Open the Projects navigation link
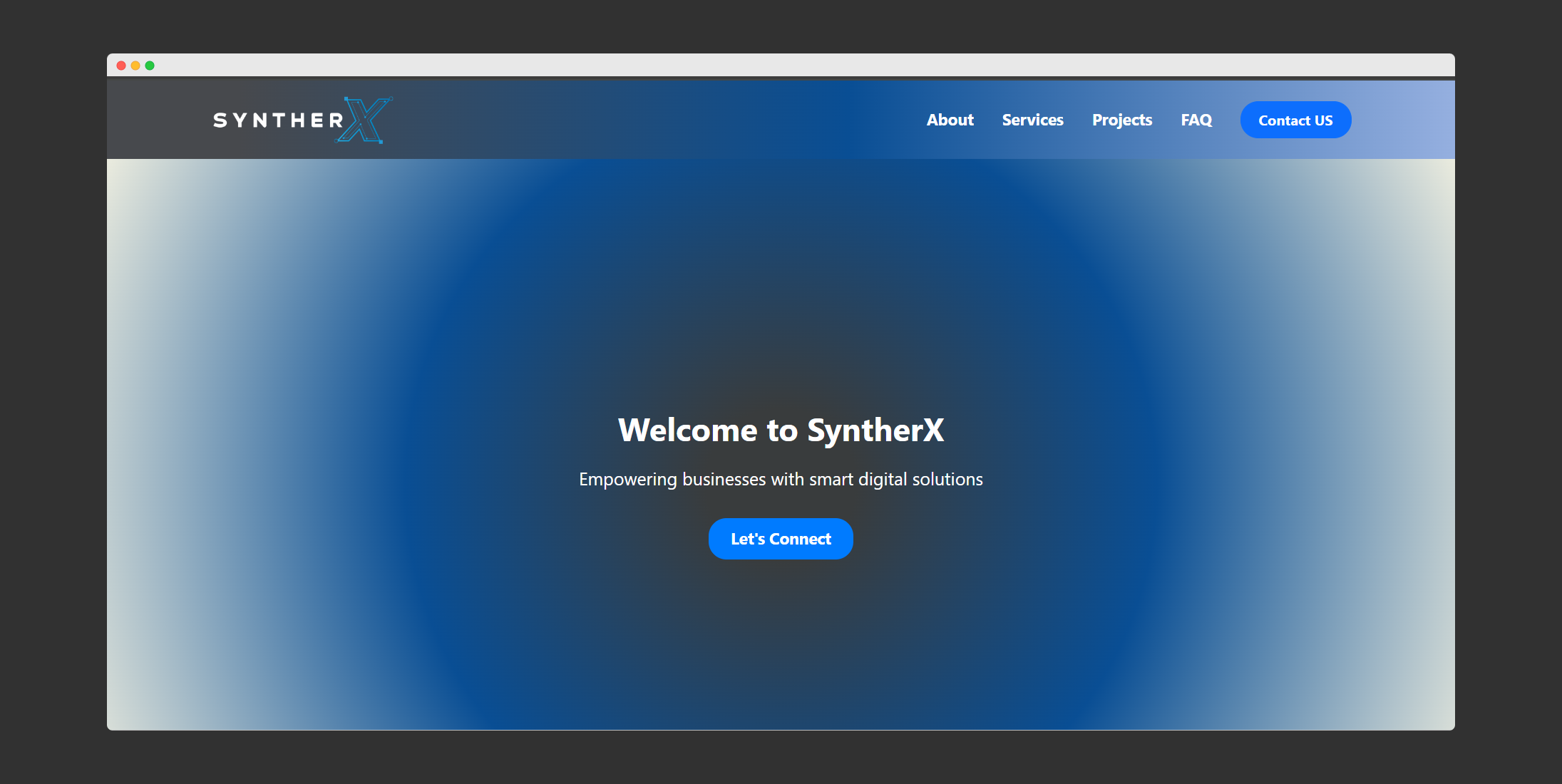This screenshot has width=1562, height=784. pos(1121,120)
